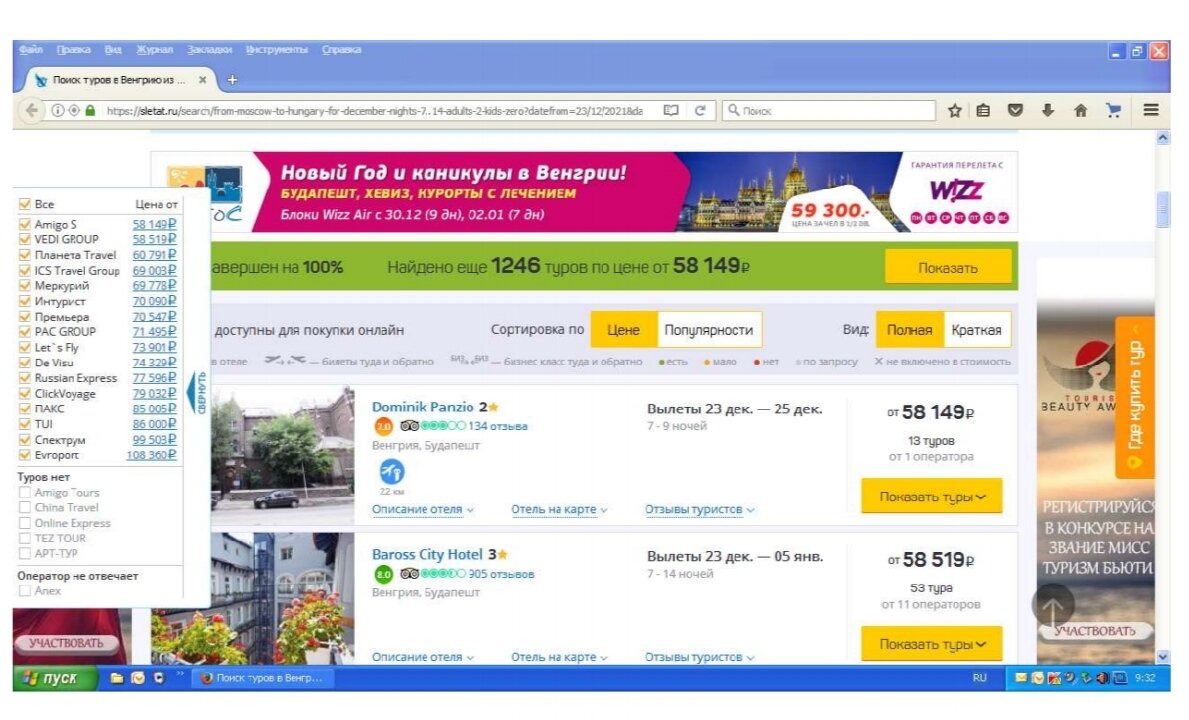Open the Baross City Hotel link
The image size is (1189, 720).
[x=427, y=554]
